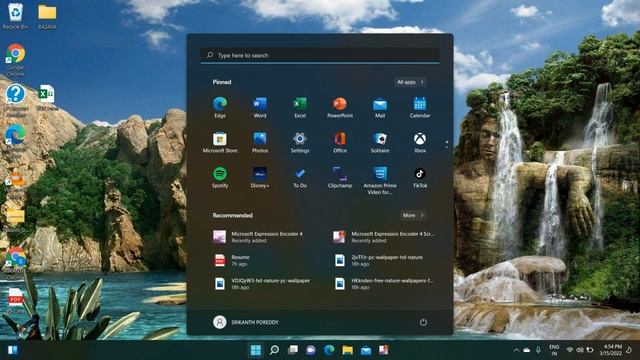Image resolution: width=640 pixels, height=360 pixels.
Task: Open volume control in system tray
Action: coord(580,350)
